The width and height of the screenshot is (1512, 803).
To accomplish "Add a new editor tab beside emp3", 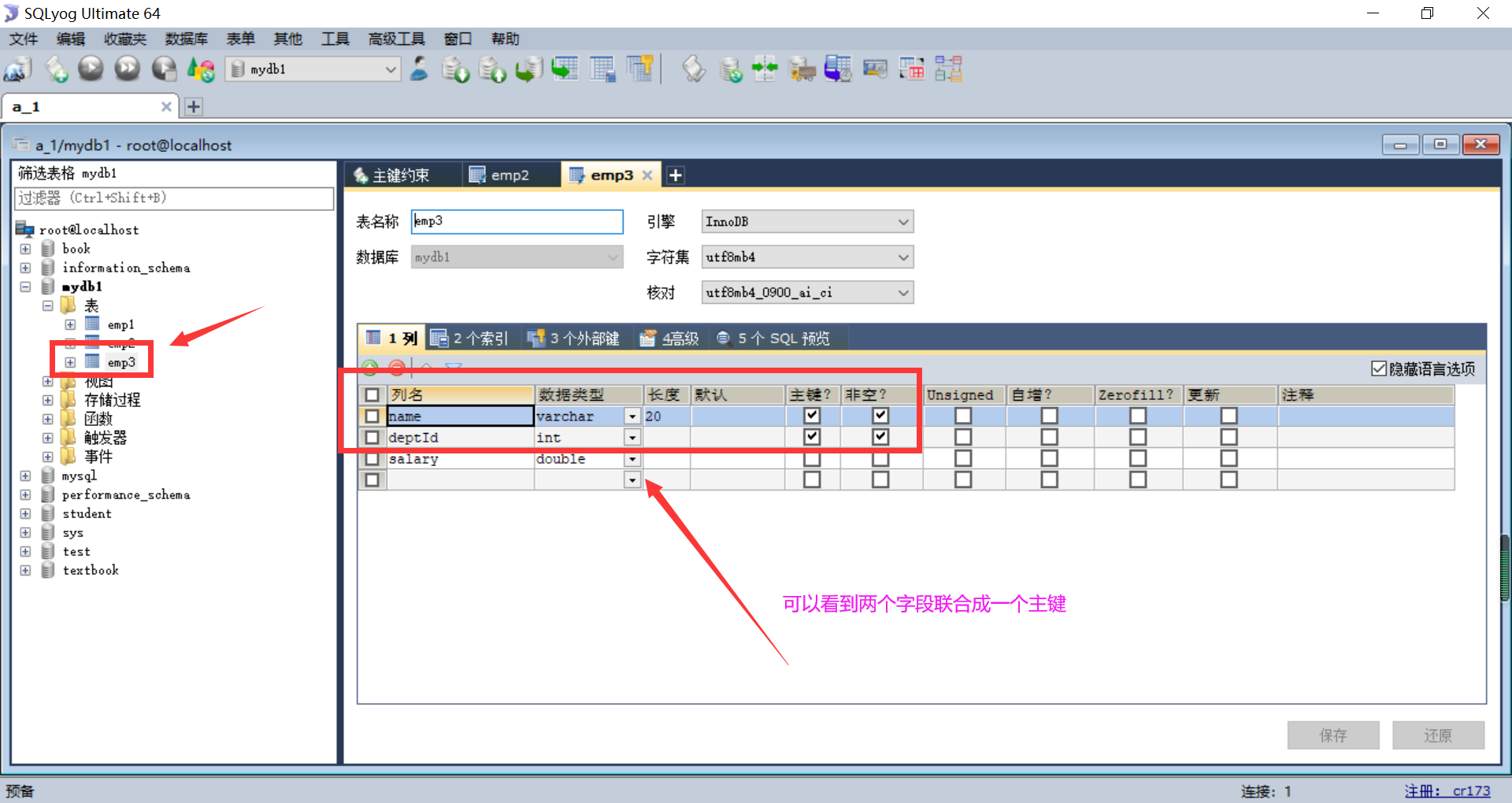I will pos(675,176).
